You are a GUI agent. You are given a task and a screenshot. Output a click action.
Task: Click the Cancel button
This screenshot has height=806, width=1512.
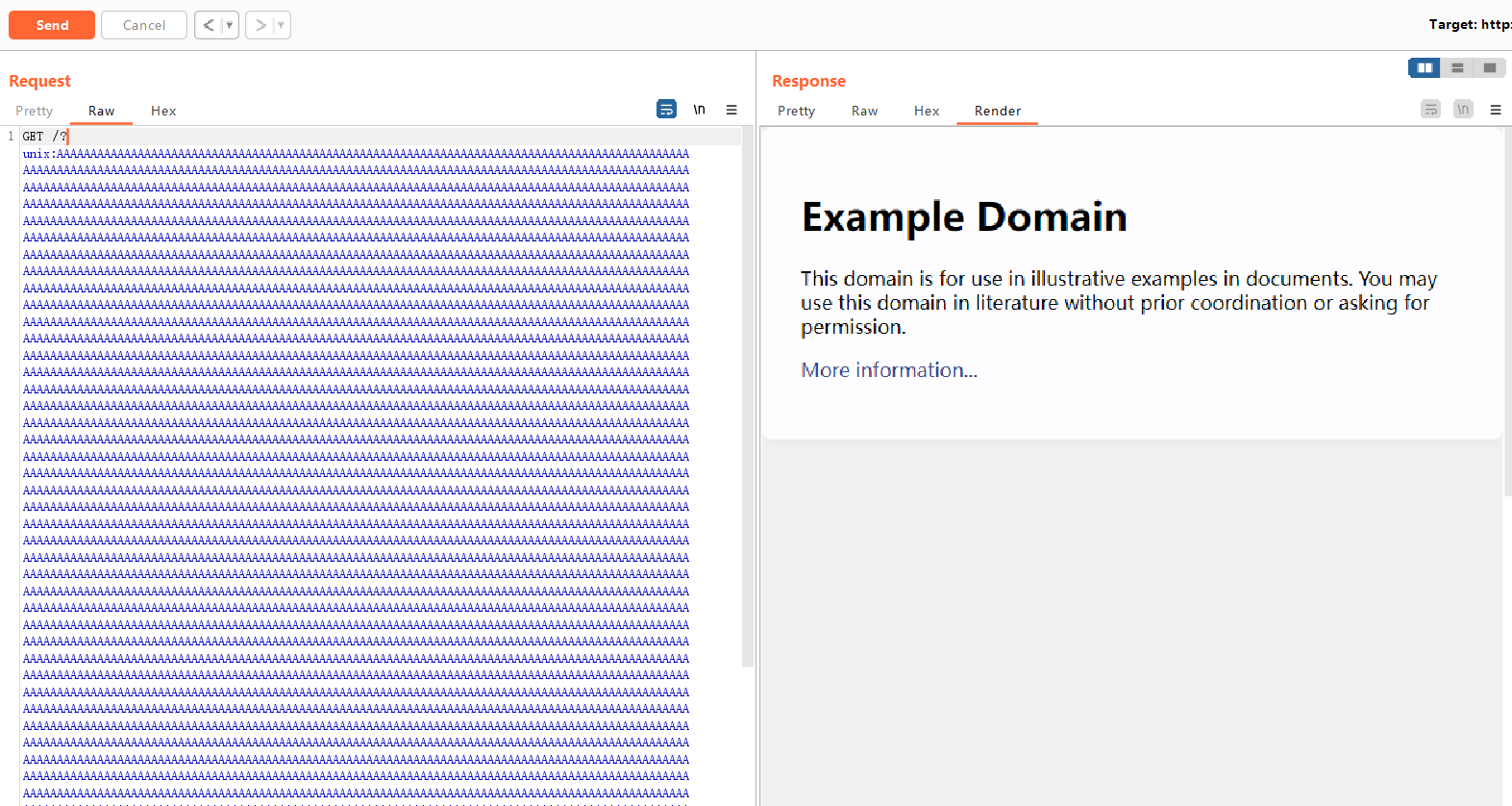pyautogui.click(x=144, y=25)
